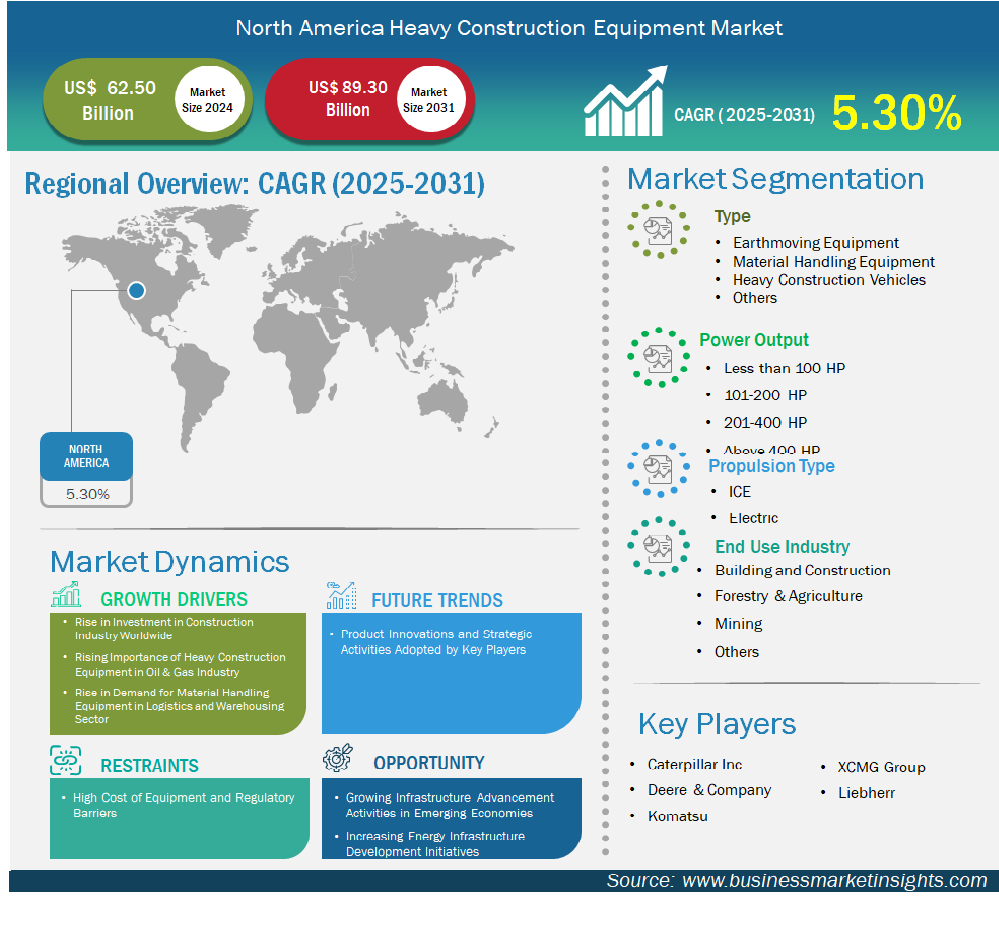The image size is (999, 947).
Task: Select "Others" under End Use Industry
Action: click(737, 652)
